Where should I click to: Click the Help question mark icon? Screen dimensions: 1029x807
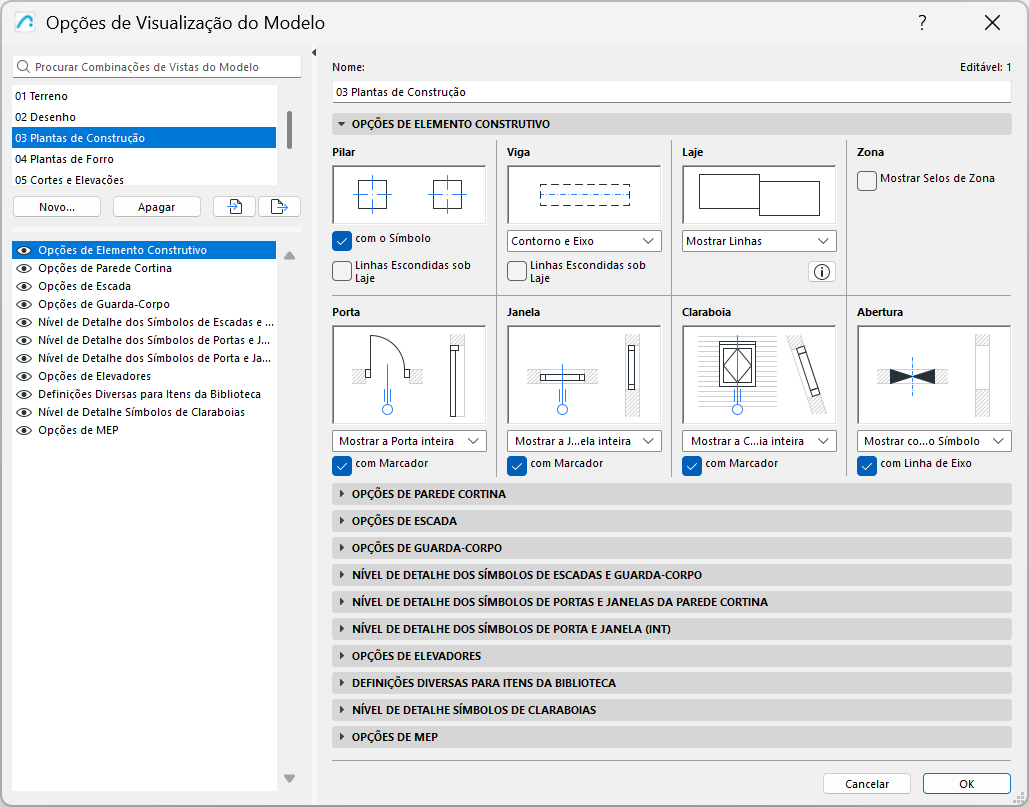coord(921,22)
